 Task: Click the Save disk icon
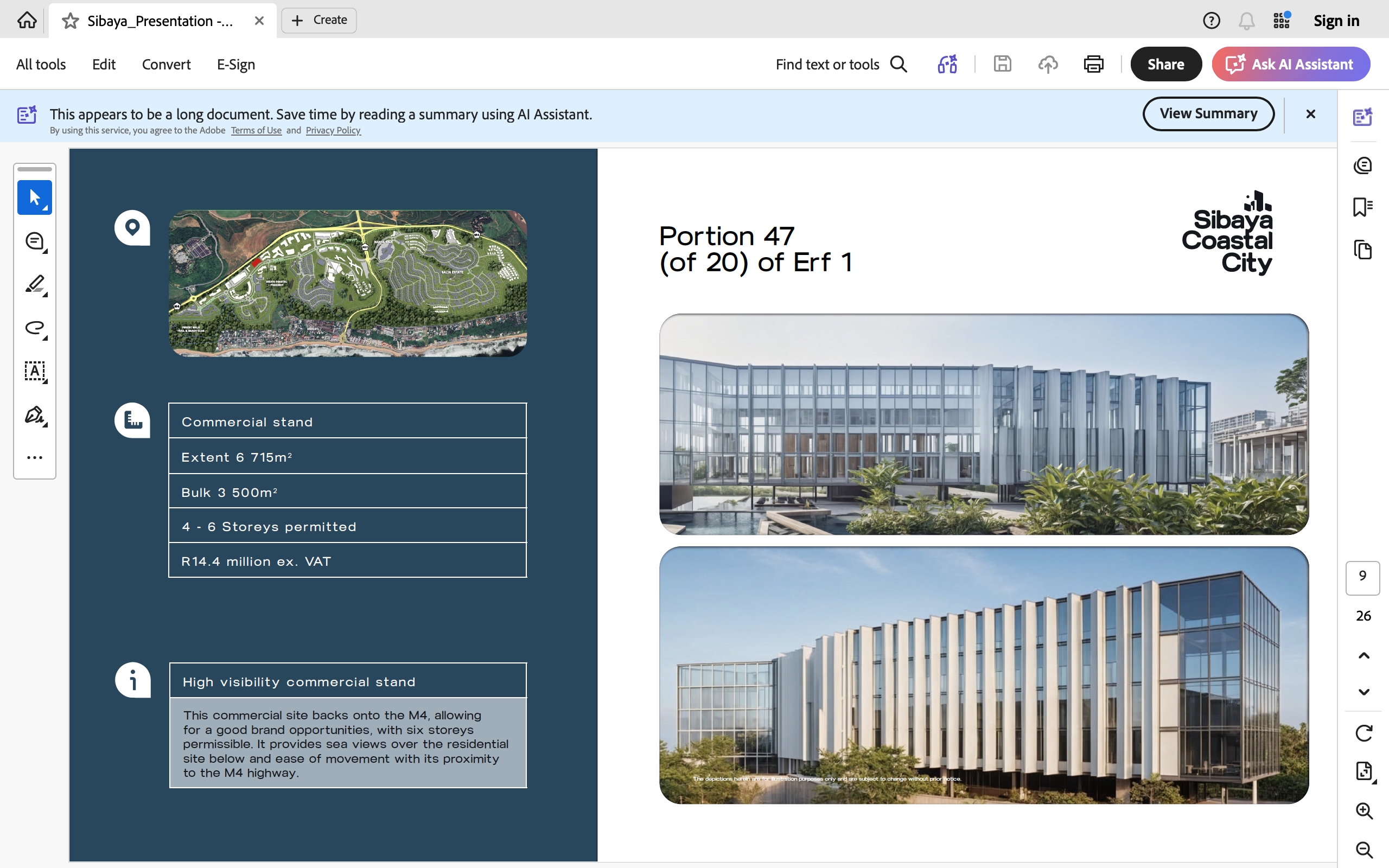click(1002, 63)
